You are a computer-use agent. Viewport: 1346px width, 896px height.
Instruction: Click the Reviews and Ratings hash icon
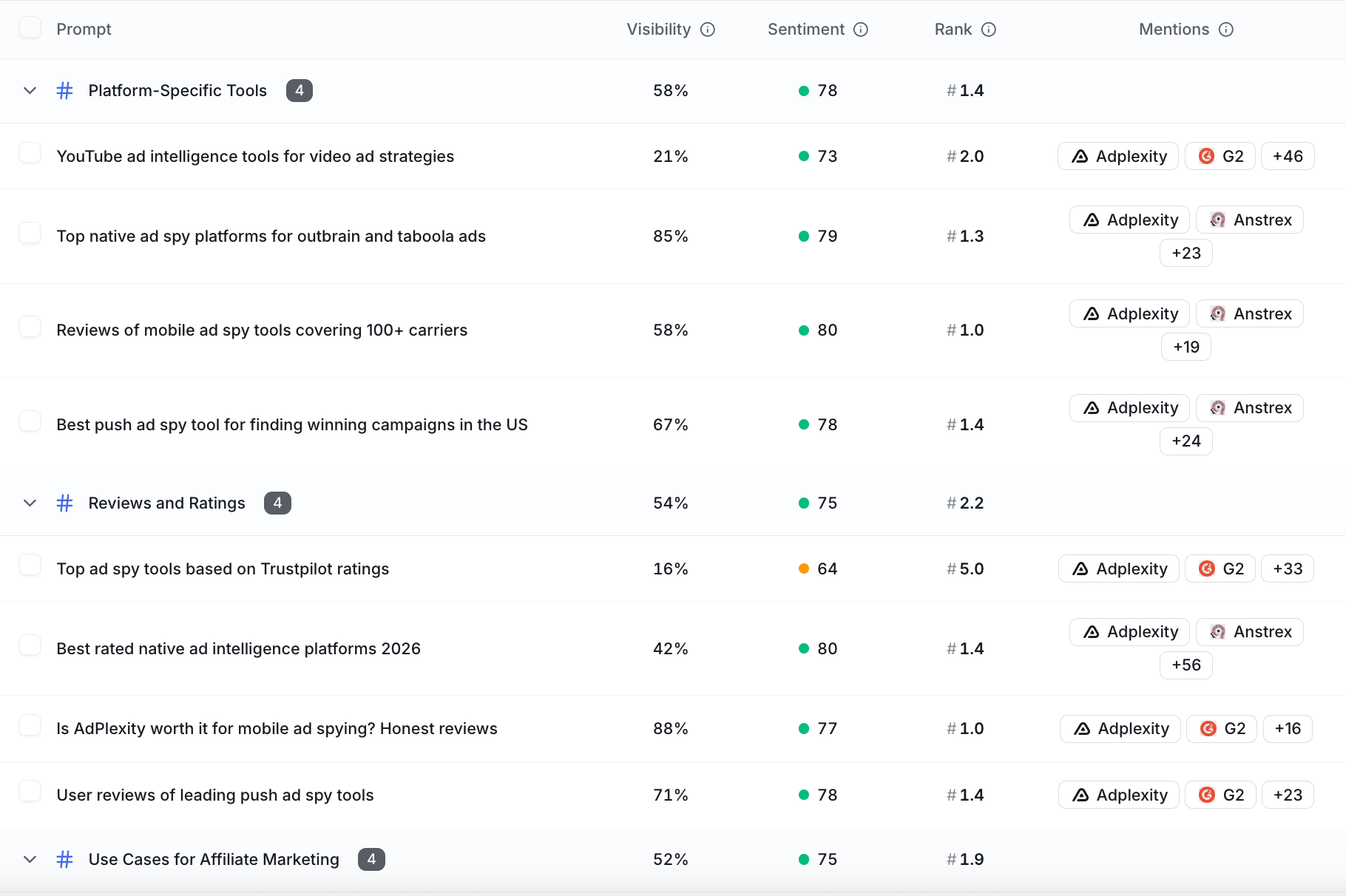pyautogui.click(x=65, y=503)
